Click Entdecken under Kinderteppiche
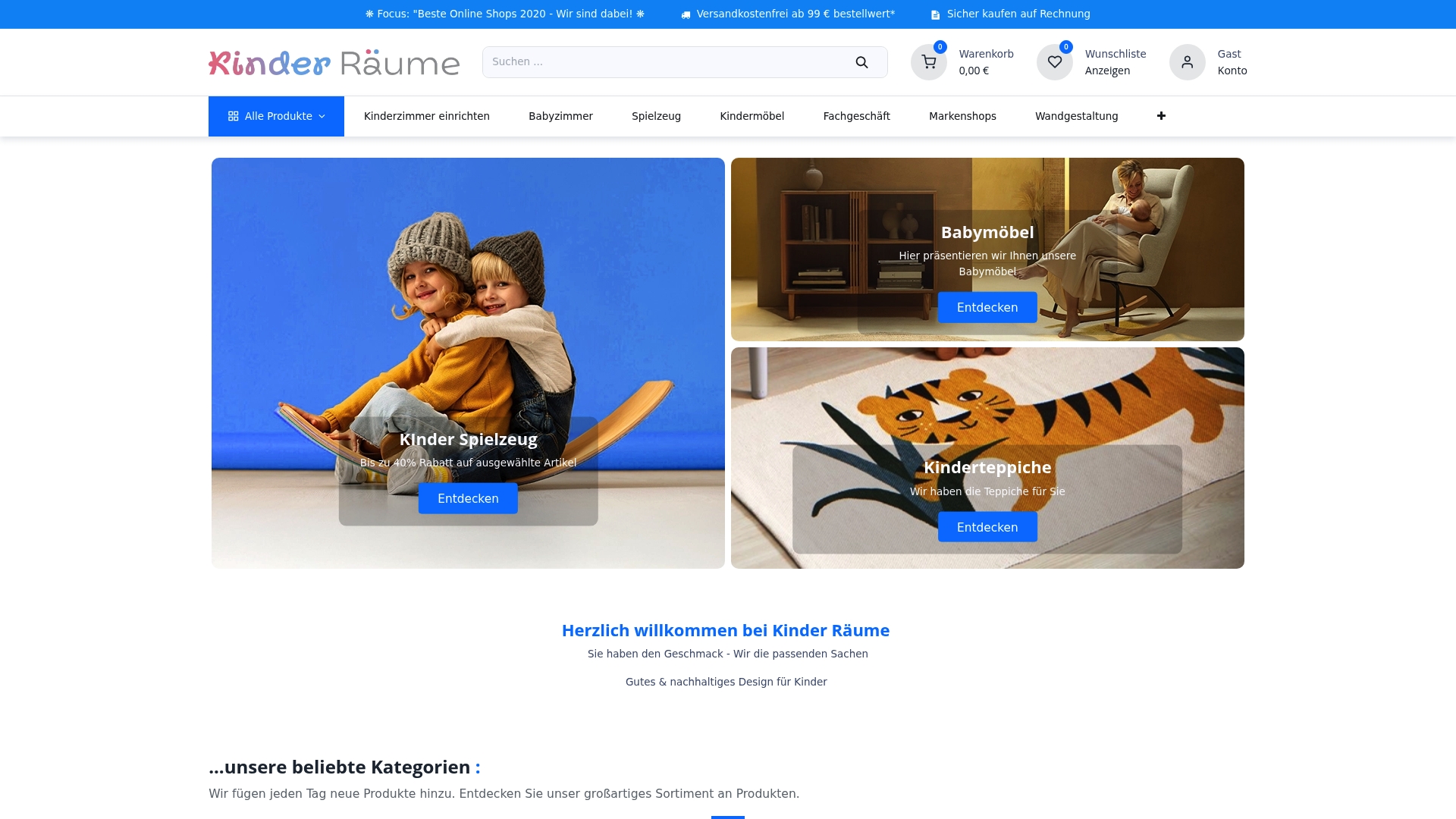This screenshot has height=819, width=1456. [x=987, y=527]
